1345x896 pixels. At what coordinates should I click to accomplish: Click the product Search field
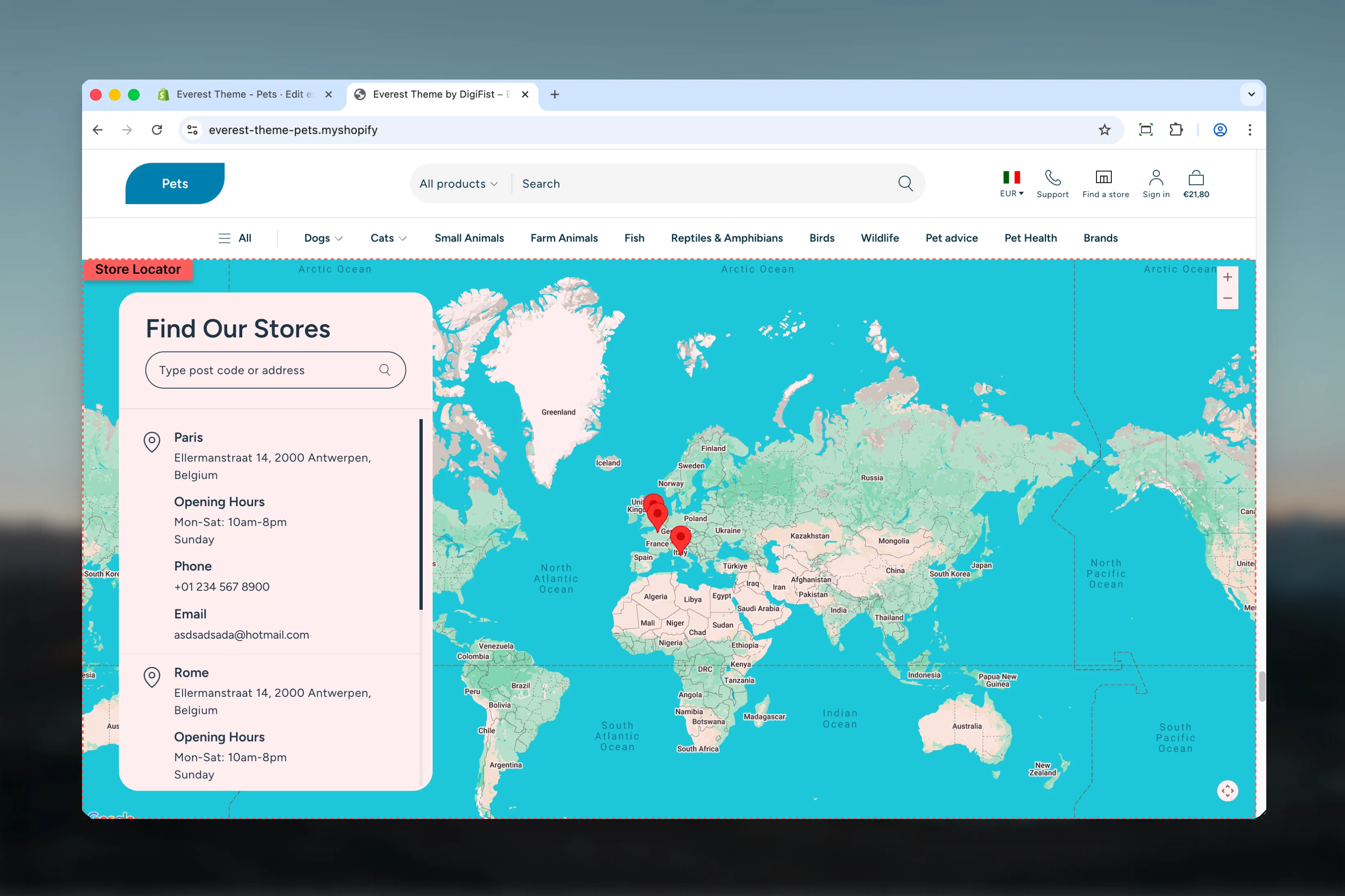703,184
